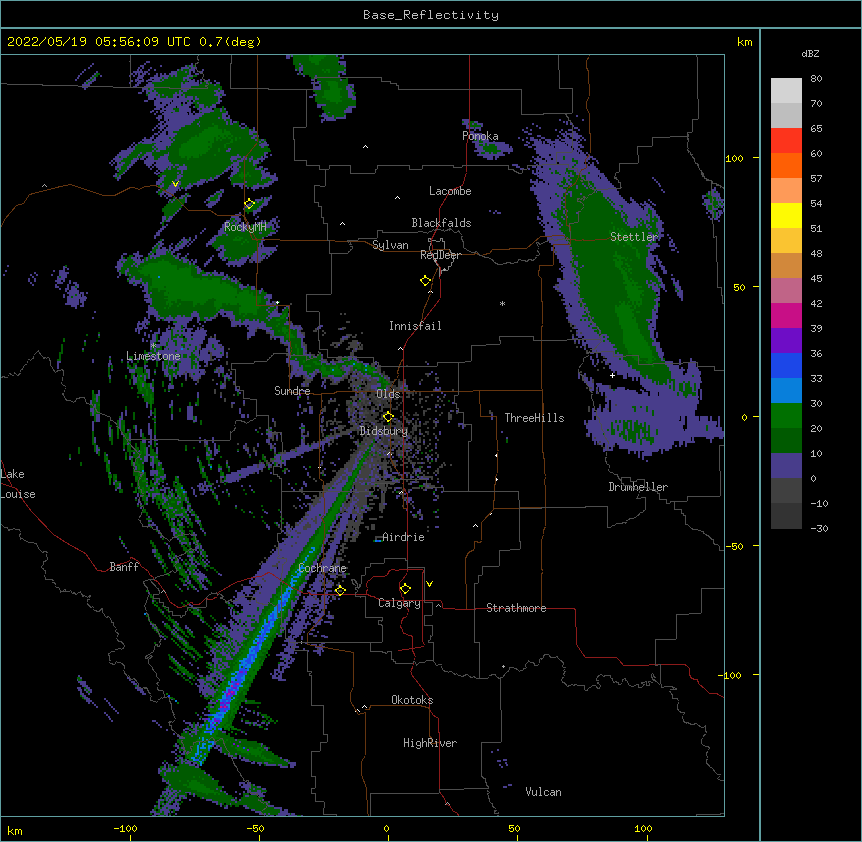Click the Base_Reflectivity title text
Screen dimensions: 862x842
tap(431, 15)
